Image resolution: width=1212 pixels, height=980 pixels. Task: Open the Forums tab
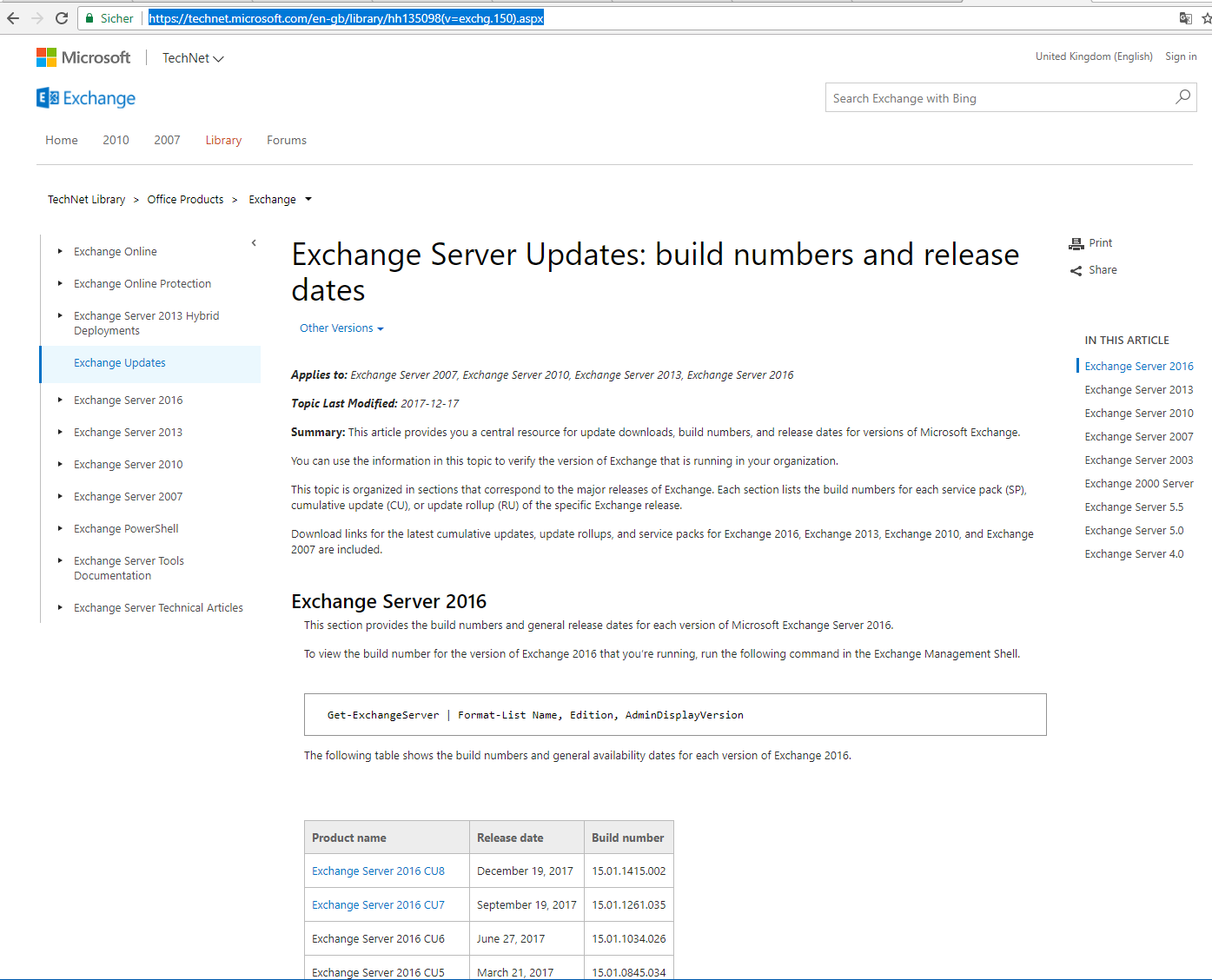(x=287, y=140)
